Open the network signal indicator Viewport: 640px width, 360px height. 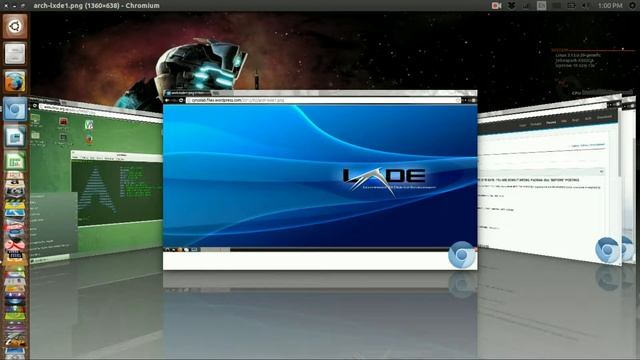click(x=527, y=6)
